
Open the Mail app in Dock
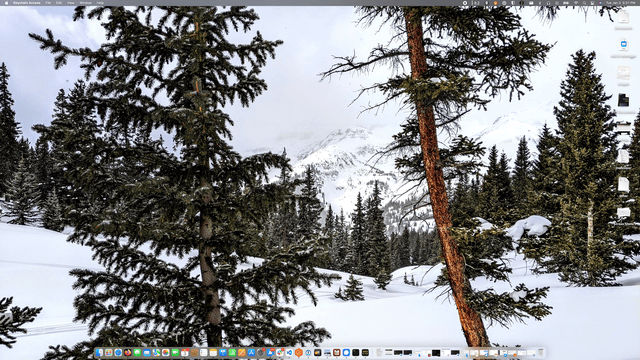pos(147,352)
